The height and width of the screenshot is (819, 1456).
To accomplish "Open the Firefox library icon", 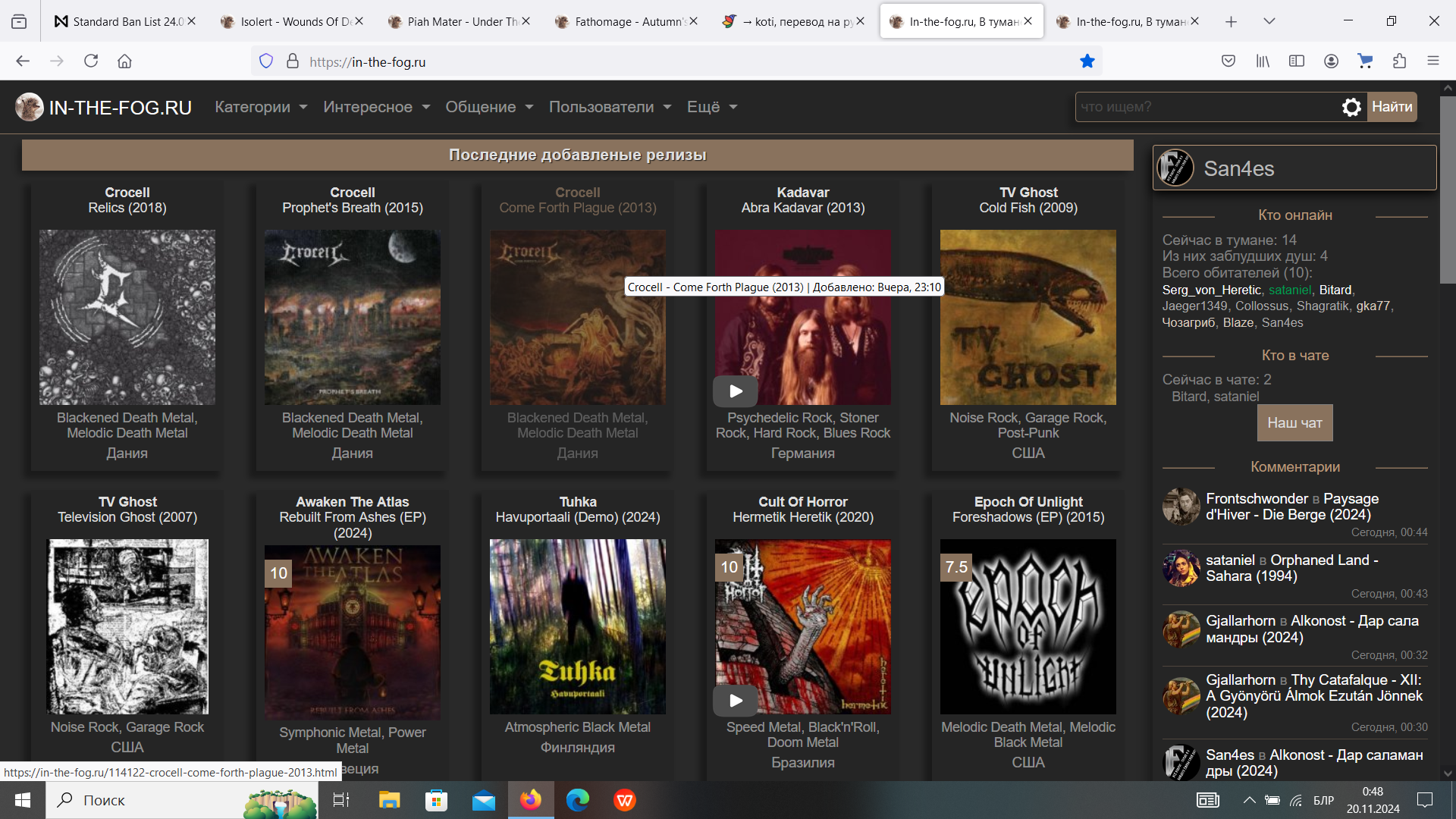I will point(1263,61).
